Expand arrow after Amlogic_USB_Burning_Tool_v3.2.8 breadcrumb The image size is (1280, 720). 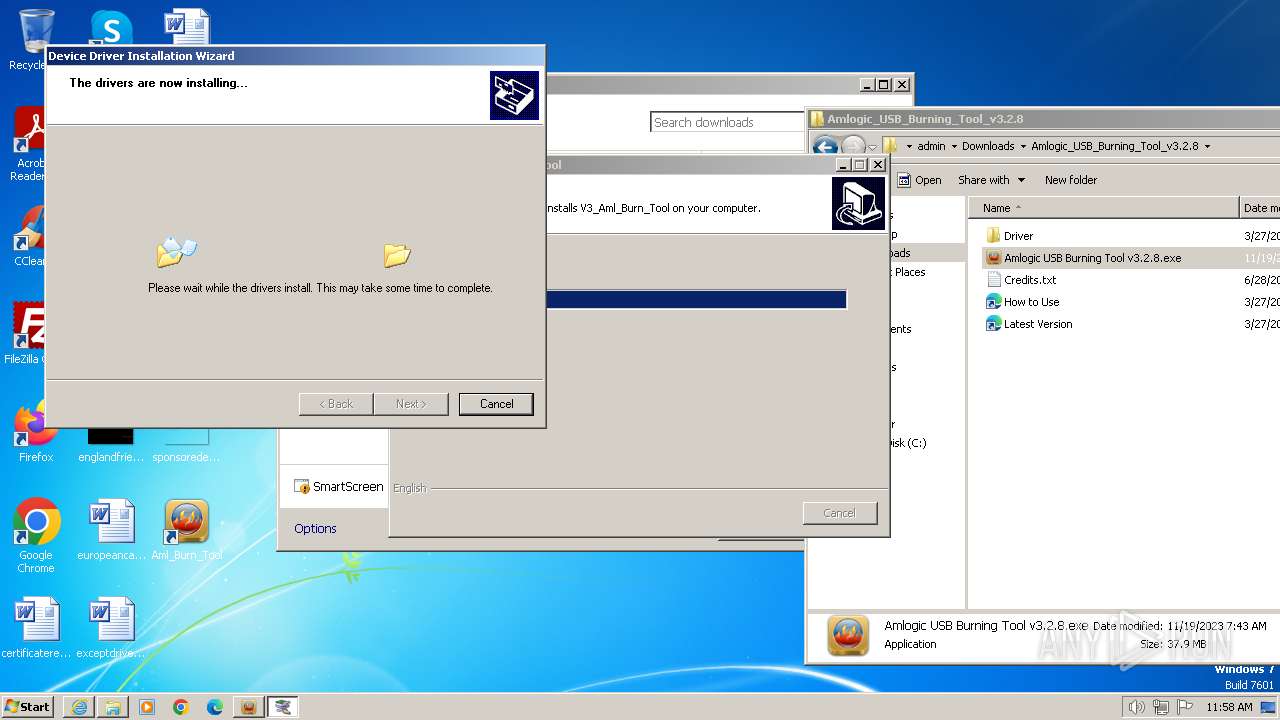1207,146
